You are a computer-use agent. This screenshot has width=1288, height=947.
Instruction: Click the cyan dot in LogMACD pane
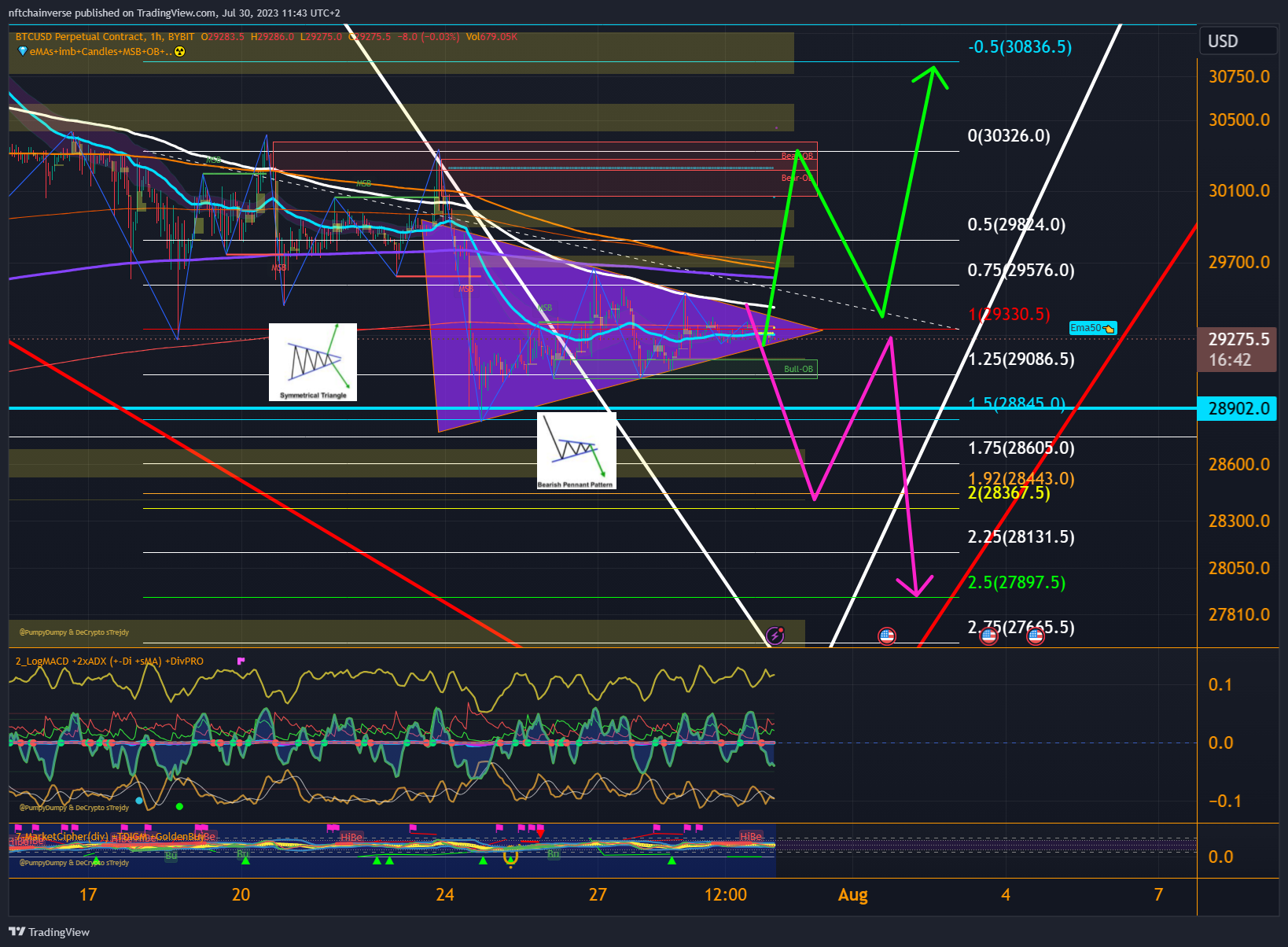click(x=139, y=801)
